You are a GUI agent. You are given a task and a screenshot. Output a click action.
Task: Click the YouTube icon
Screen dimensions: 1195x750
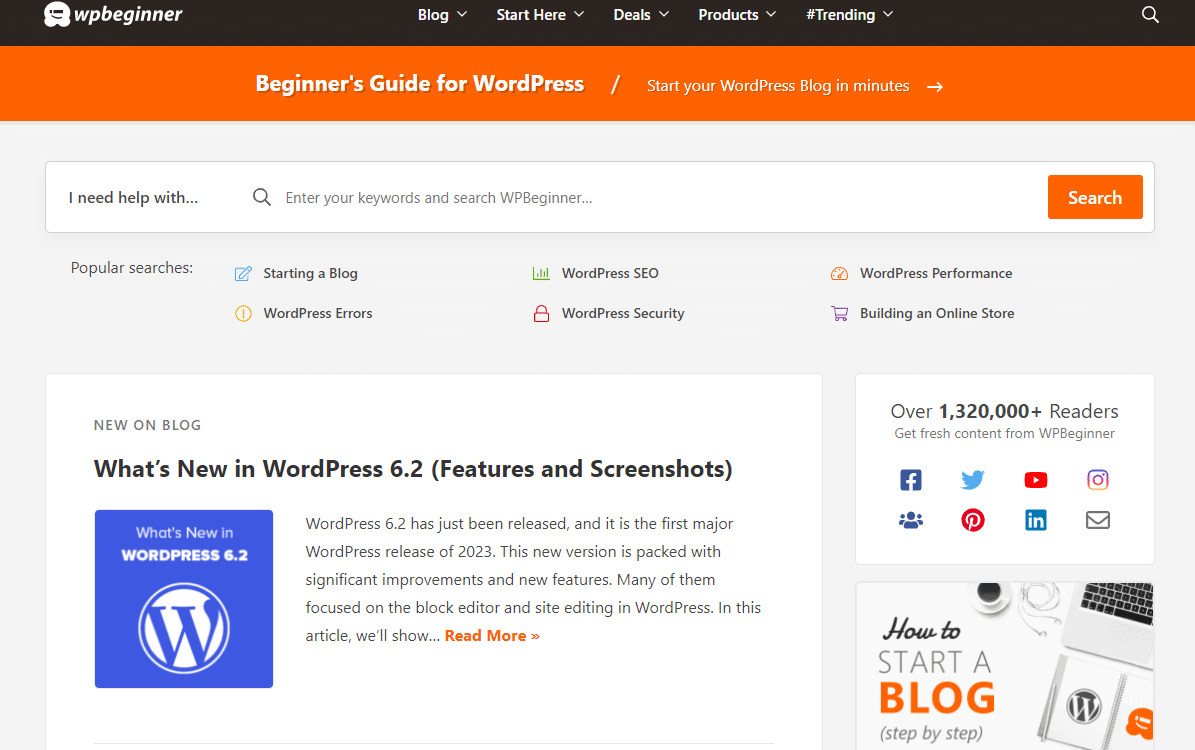[x=1035, y=480]
